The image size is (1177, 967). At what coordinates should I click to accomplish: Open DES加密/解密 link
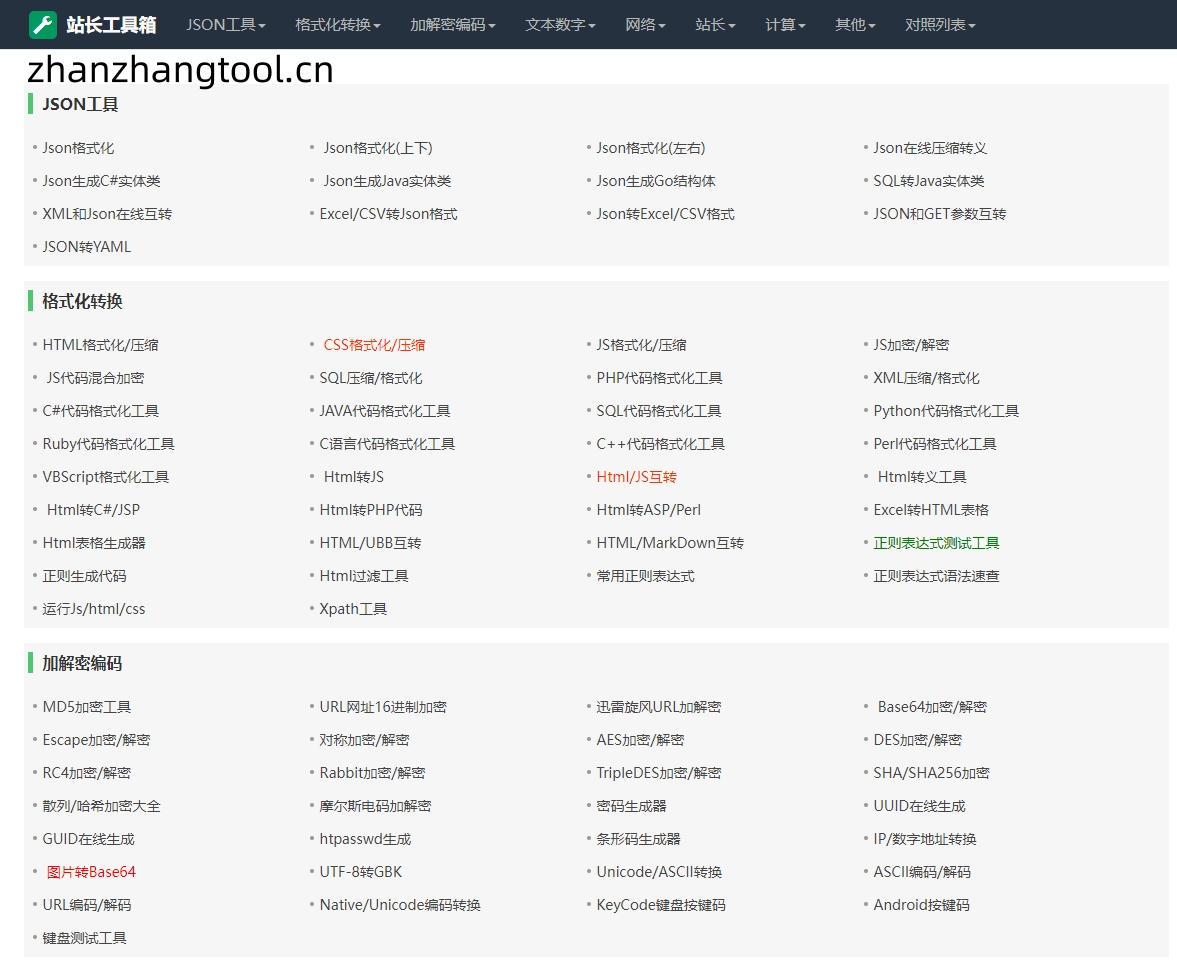tap(917, 740)
